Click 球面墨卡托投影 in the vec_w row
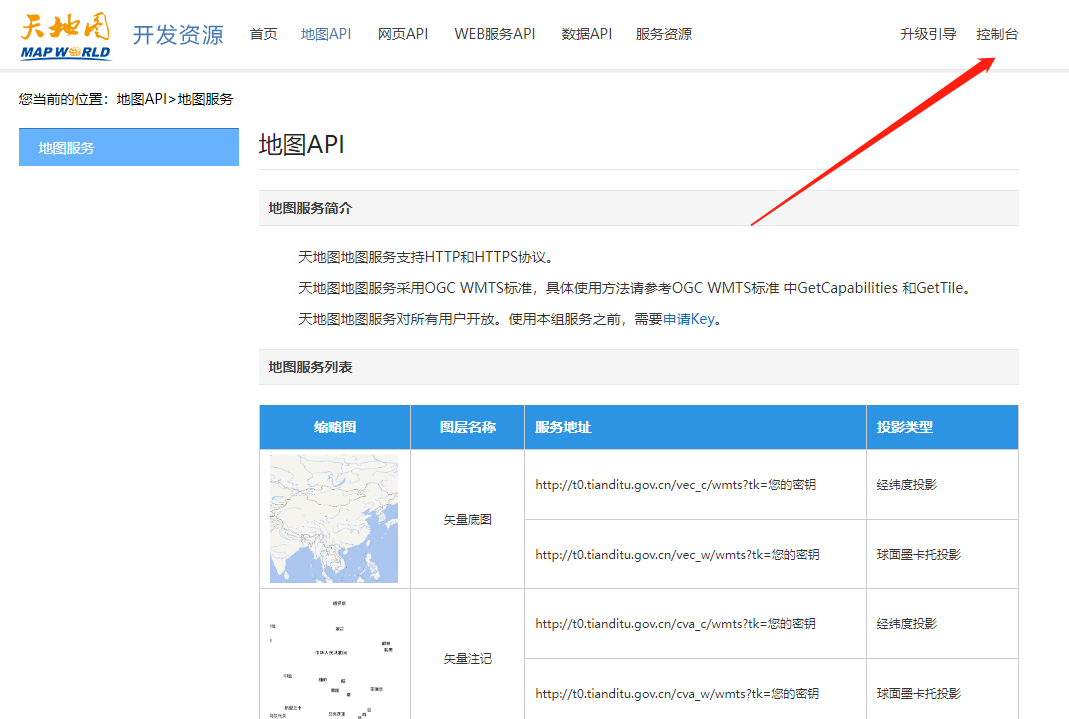Image resolution: width=1069 pixels, height=719 pixels. (918, 555)
